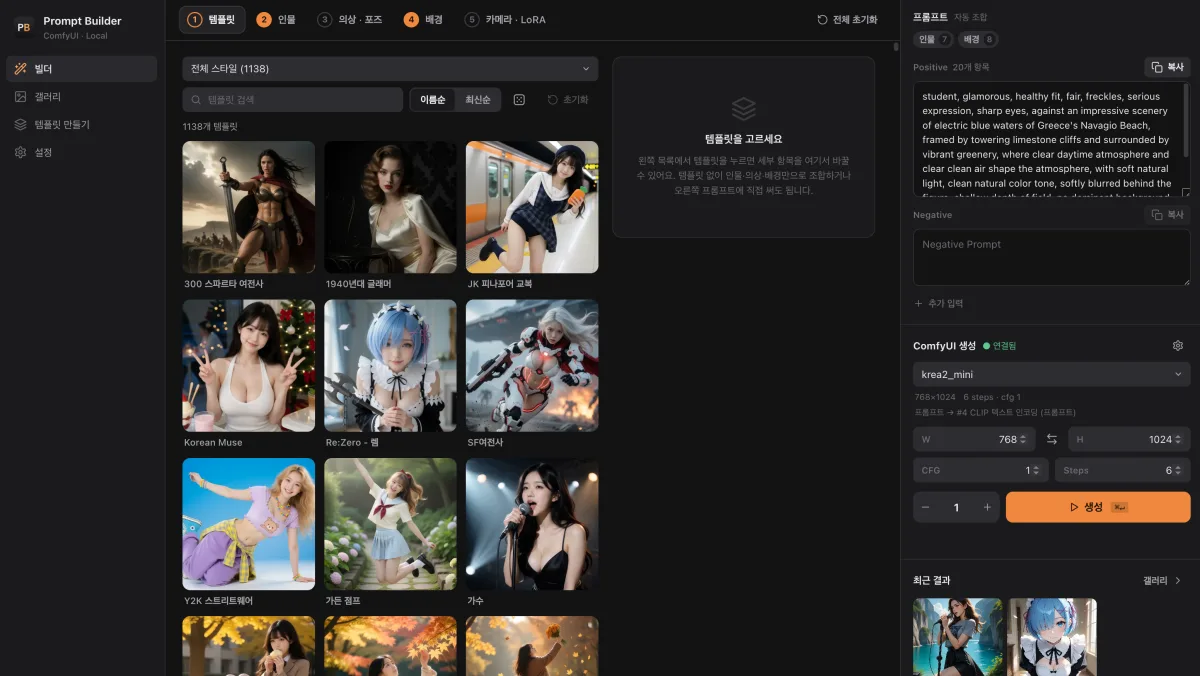Viewport: 1200px width, 676px height.
Task: Open the 5 카메라 · LoRA tab
Action: 506,20
